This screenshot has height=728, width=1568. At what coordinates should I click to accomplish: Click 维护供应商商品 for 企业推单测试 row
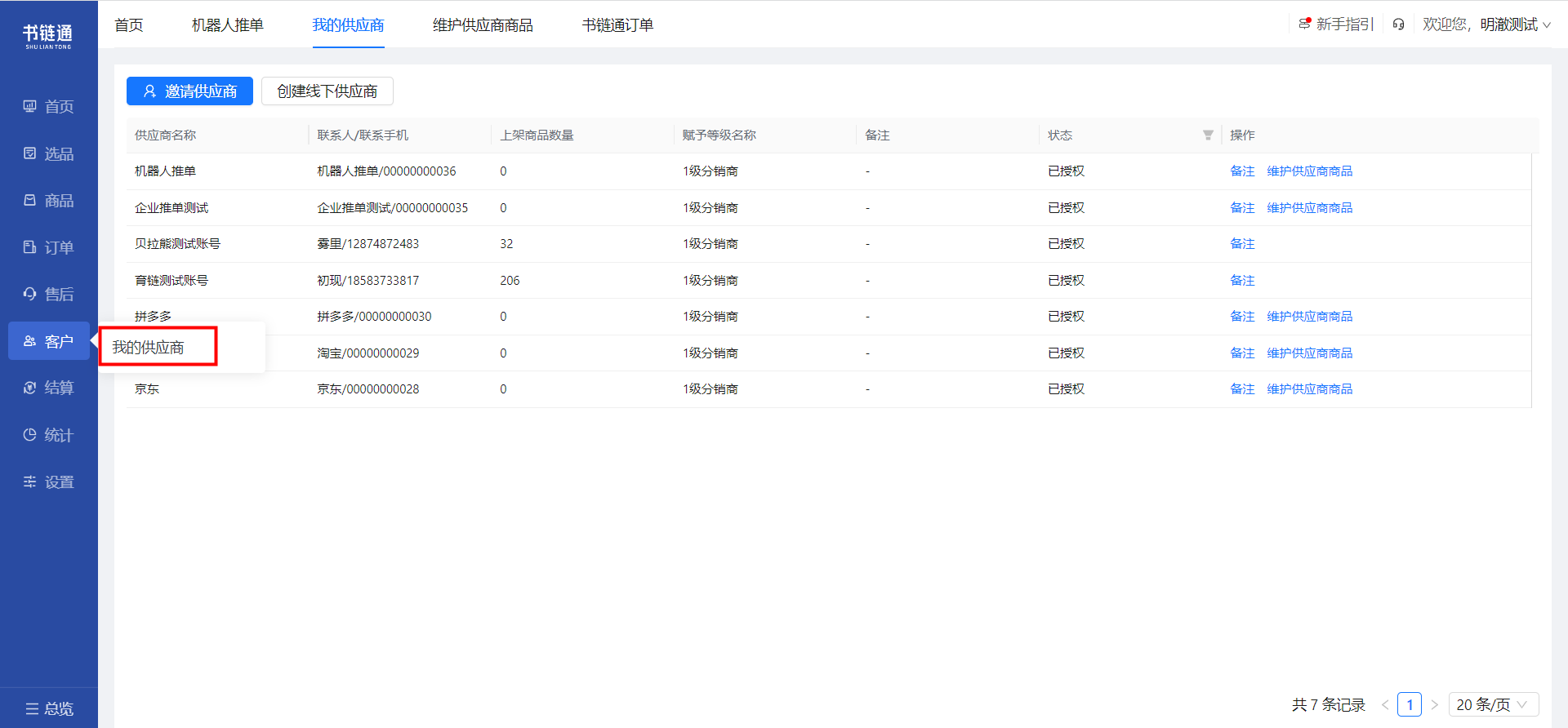pyautogui.click(x=1310, y=208)
